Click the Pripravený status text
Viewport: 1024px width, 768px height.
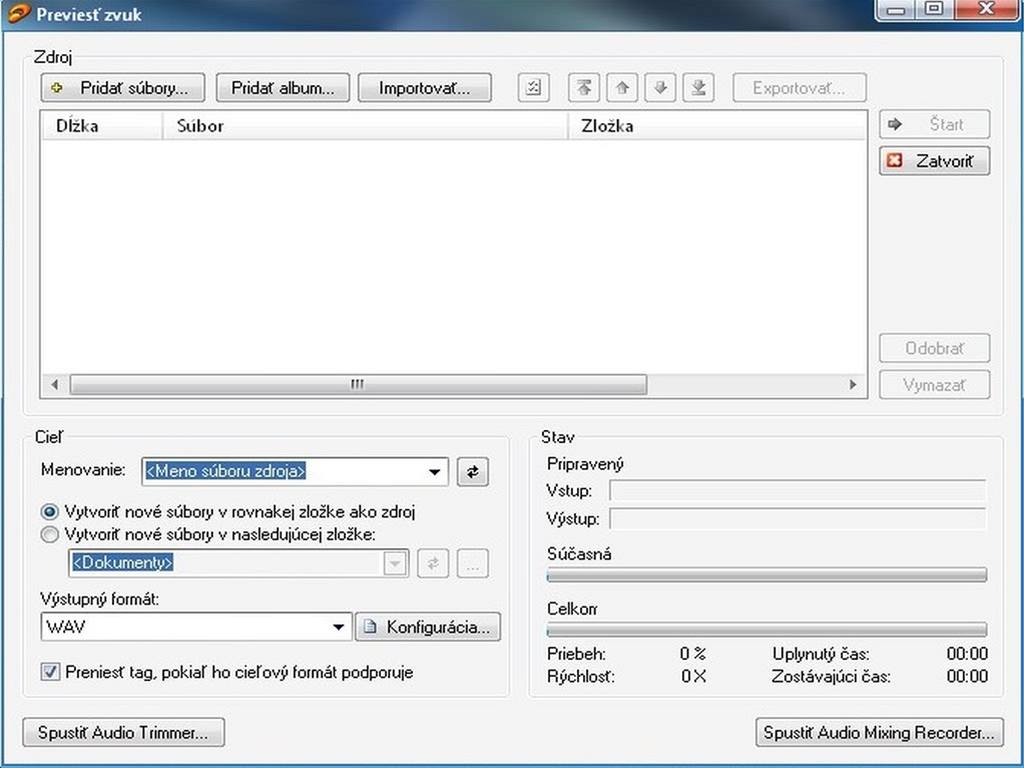[585, 464]
